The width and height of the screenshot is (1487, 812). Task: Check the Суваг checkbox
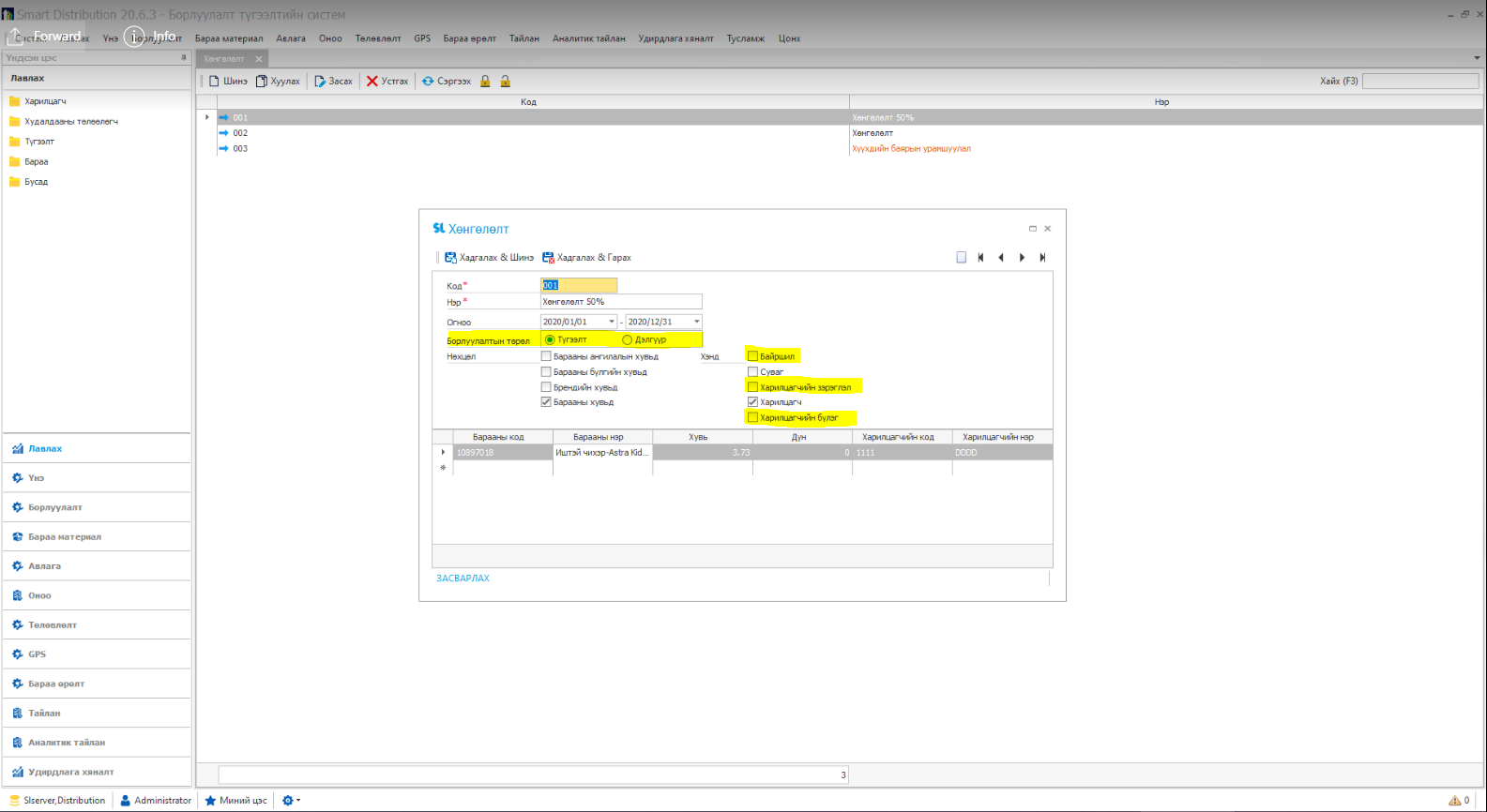(752, 372)
